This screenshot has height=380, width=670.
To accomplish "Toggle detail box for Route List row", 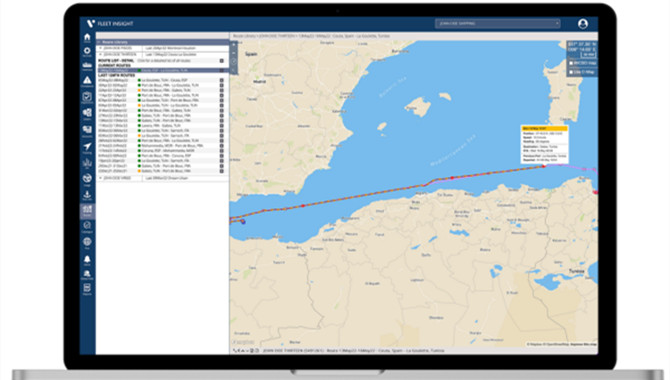I will pyautogui.click(x=222, y=61).
